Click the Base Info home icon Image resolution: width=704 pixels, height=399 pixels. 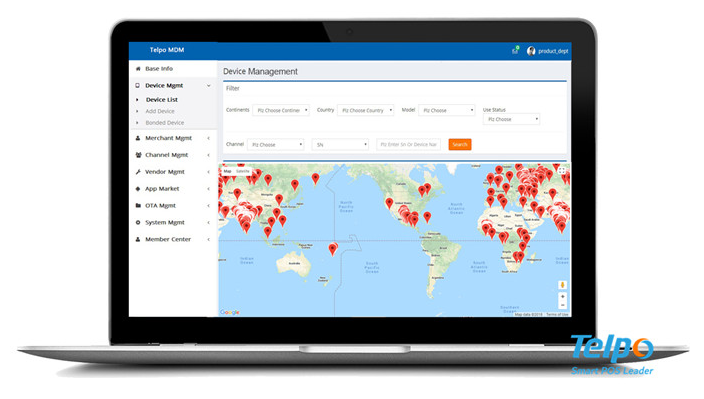tap(138, 69)
